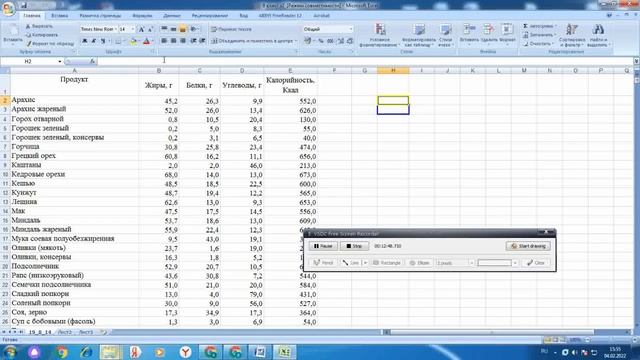Toggle bold formatting

point(84,41)
